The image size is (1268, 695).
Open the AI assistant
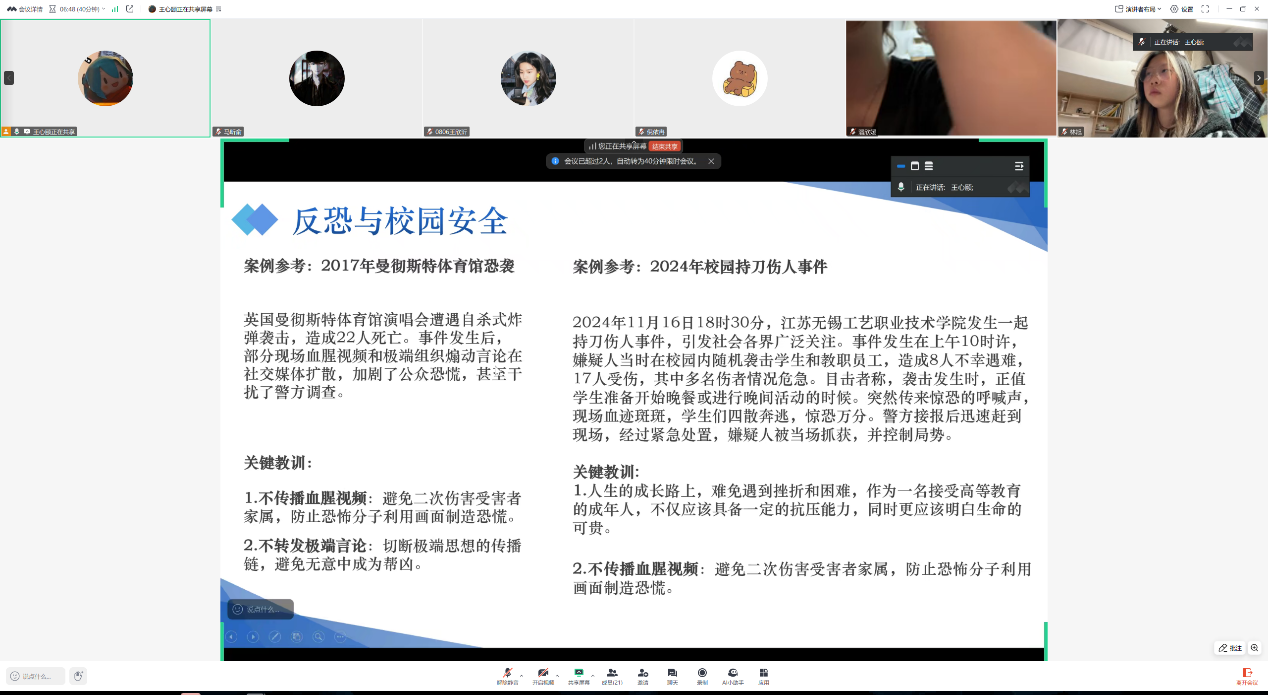(x=733, y=674)
